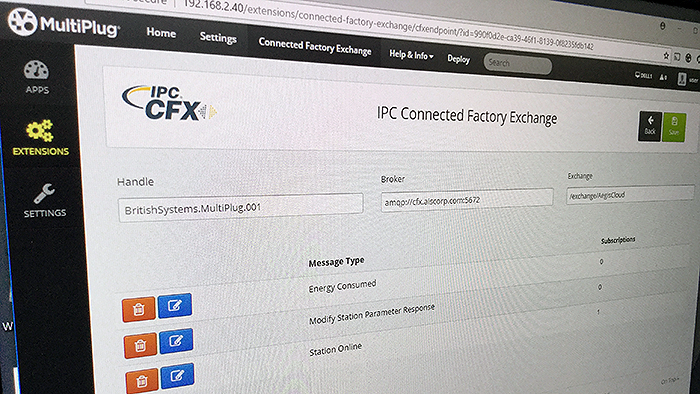The height and width of the screenshot is (394, 700).
Task: Edit the Modify Station Parameter Response row
Action: pos(176,341)
